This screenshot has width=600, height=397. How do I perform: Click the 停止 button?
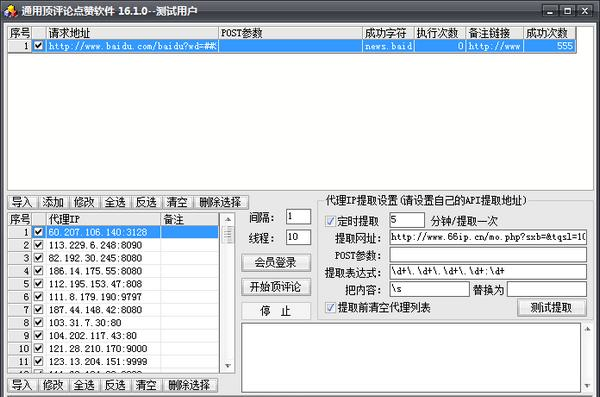click(x=276, y=311)
